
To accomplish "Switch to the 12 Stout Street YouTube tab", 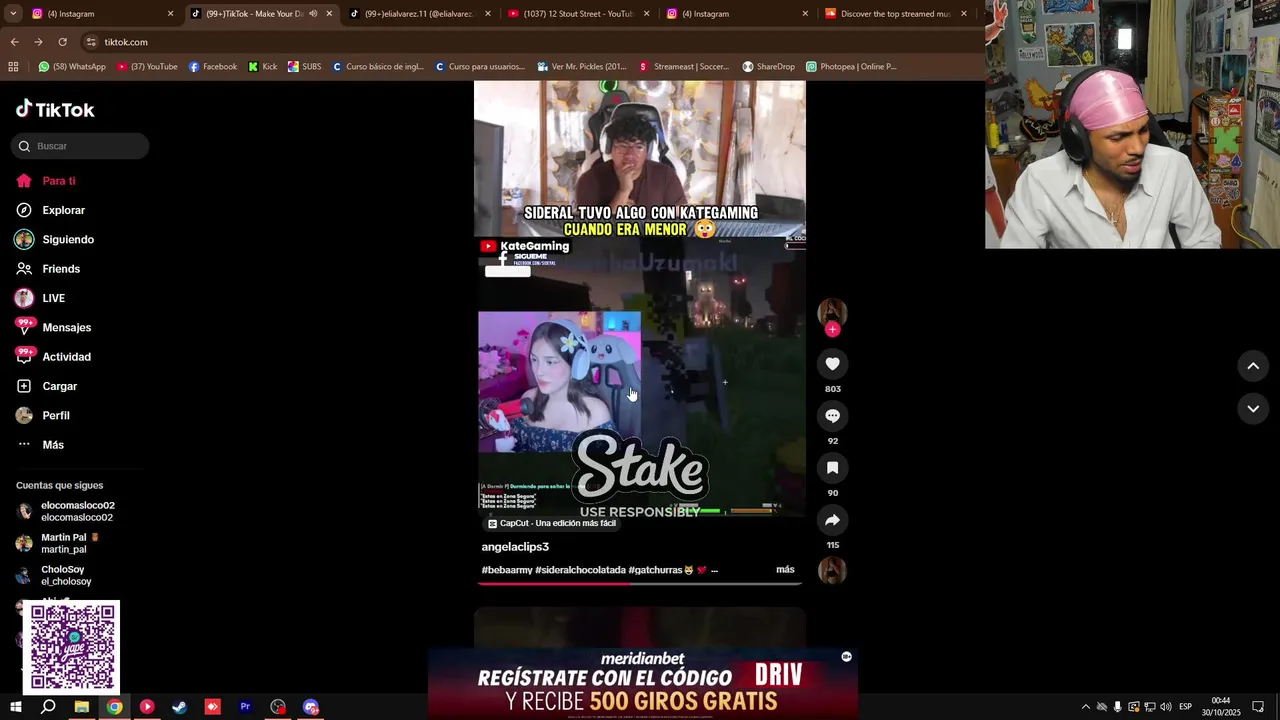I will (x=578, y=14).
